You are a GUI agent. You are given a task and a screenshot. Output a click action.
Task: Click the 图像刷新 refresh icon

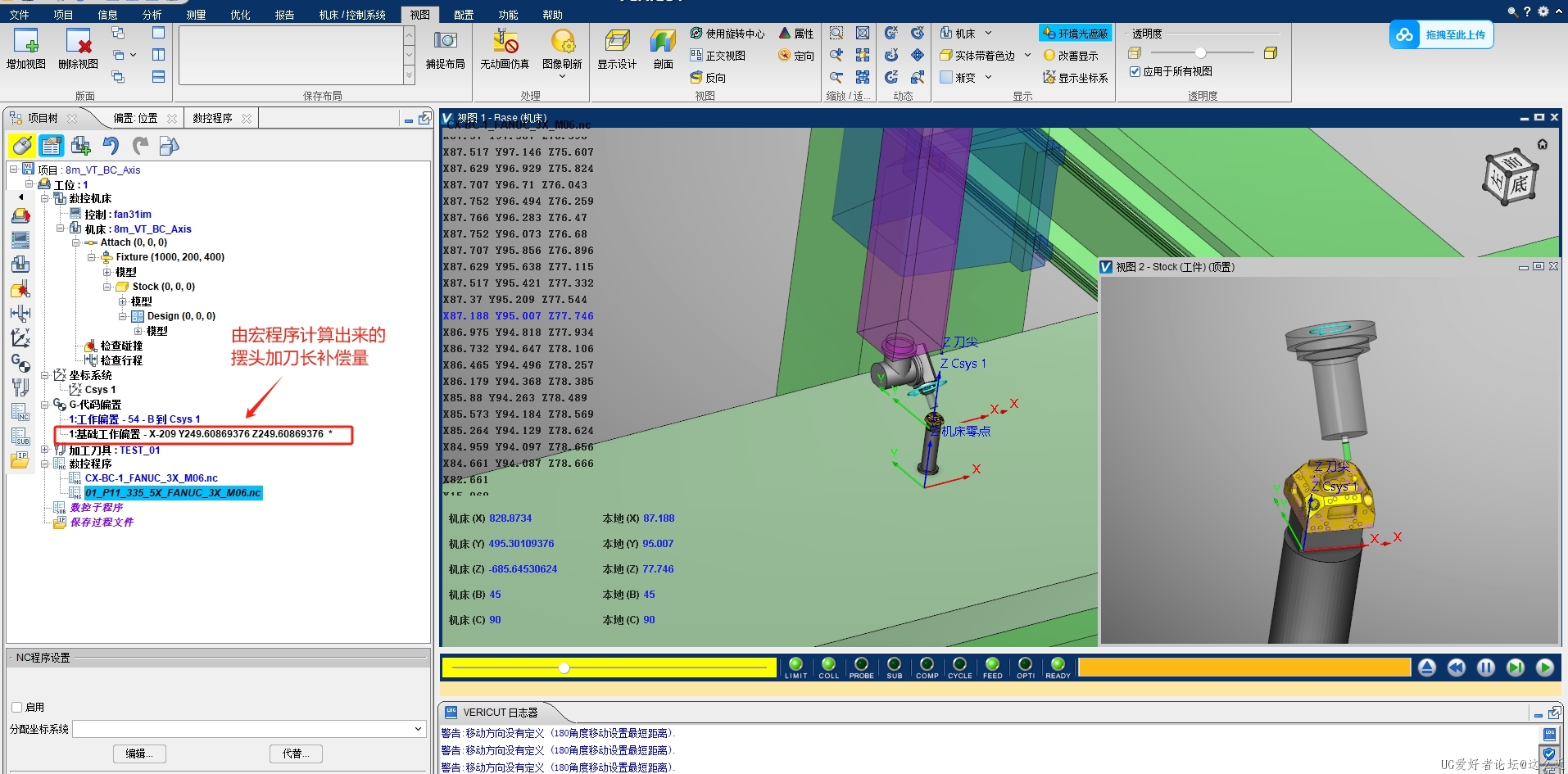click(563, 41)
